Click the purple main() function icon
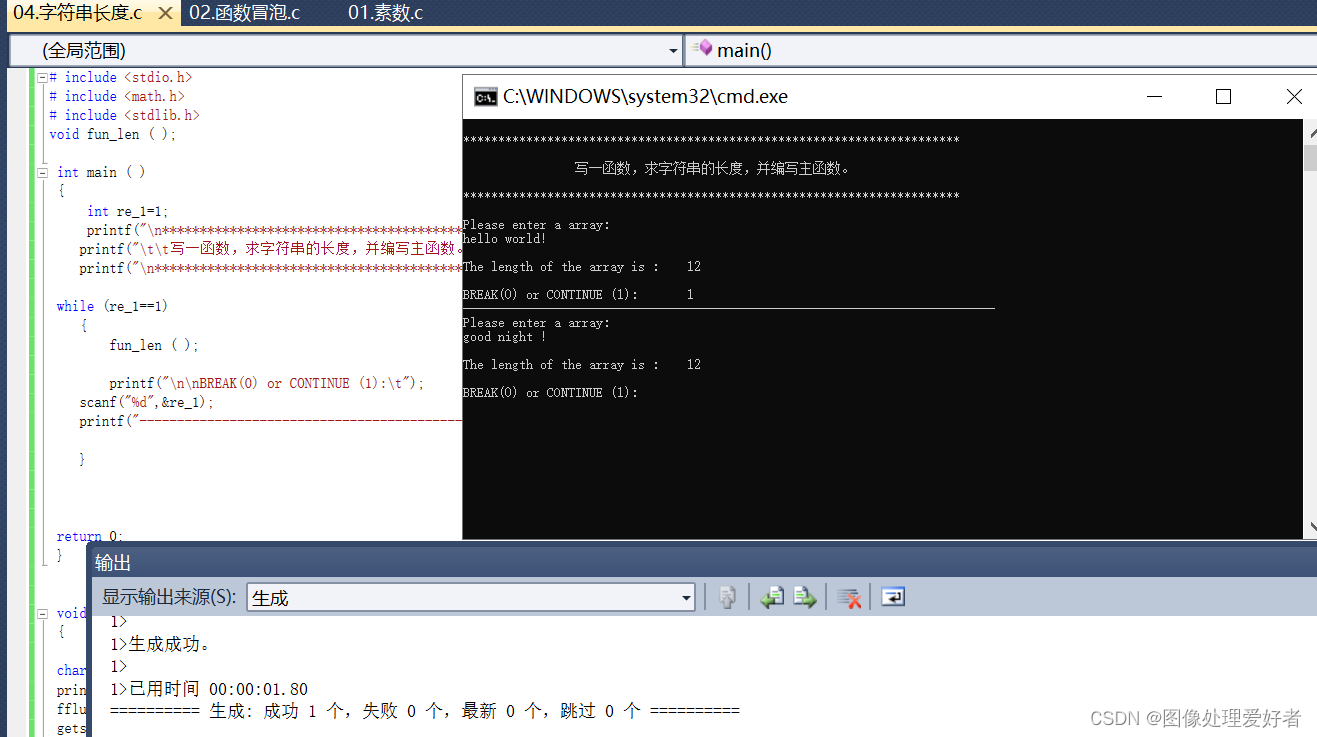The height and width of the screenshot is (737, 1317). pyautogui.click(x=702, y=48)
